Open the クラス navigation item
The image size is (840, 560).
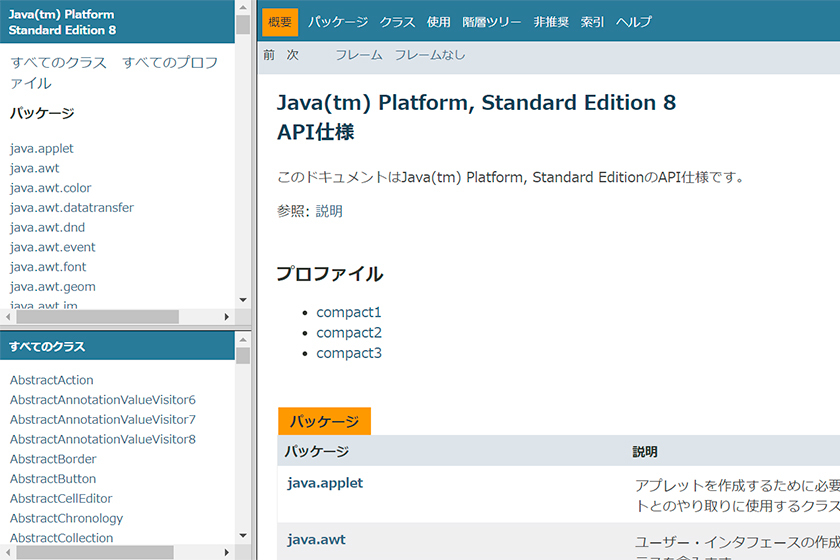click(x=397, y=22)
